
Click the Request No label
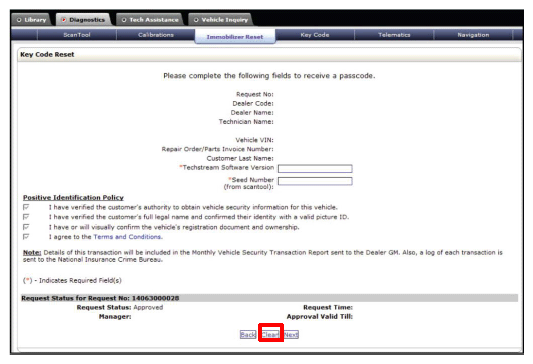[255, 94]
